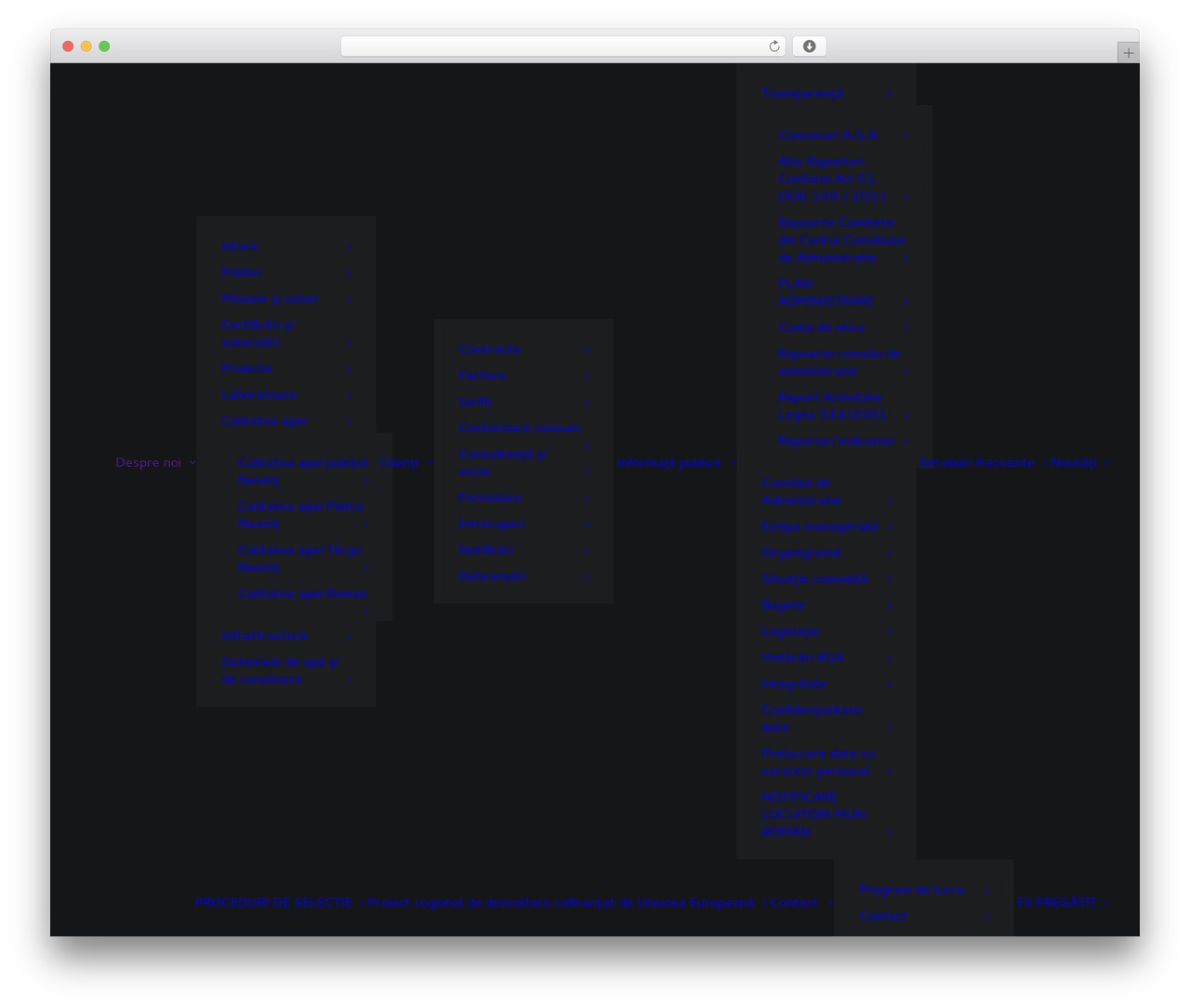Open Program de lucru entry
Screen dimensions: 1190x1008
point(912,889)
